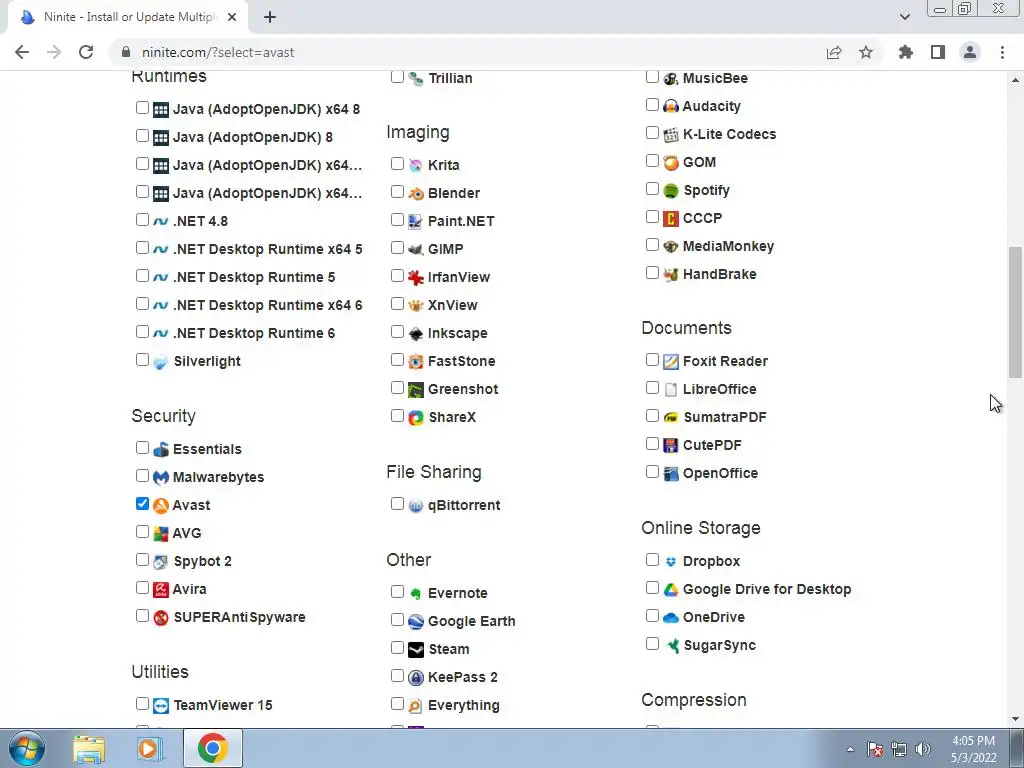Screen dimensions: 1024x768
Task: Select the Ninite browser tab
Action: click(x=127, y=17)
